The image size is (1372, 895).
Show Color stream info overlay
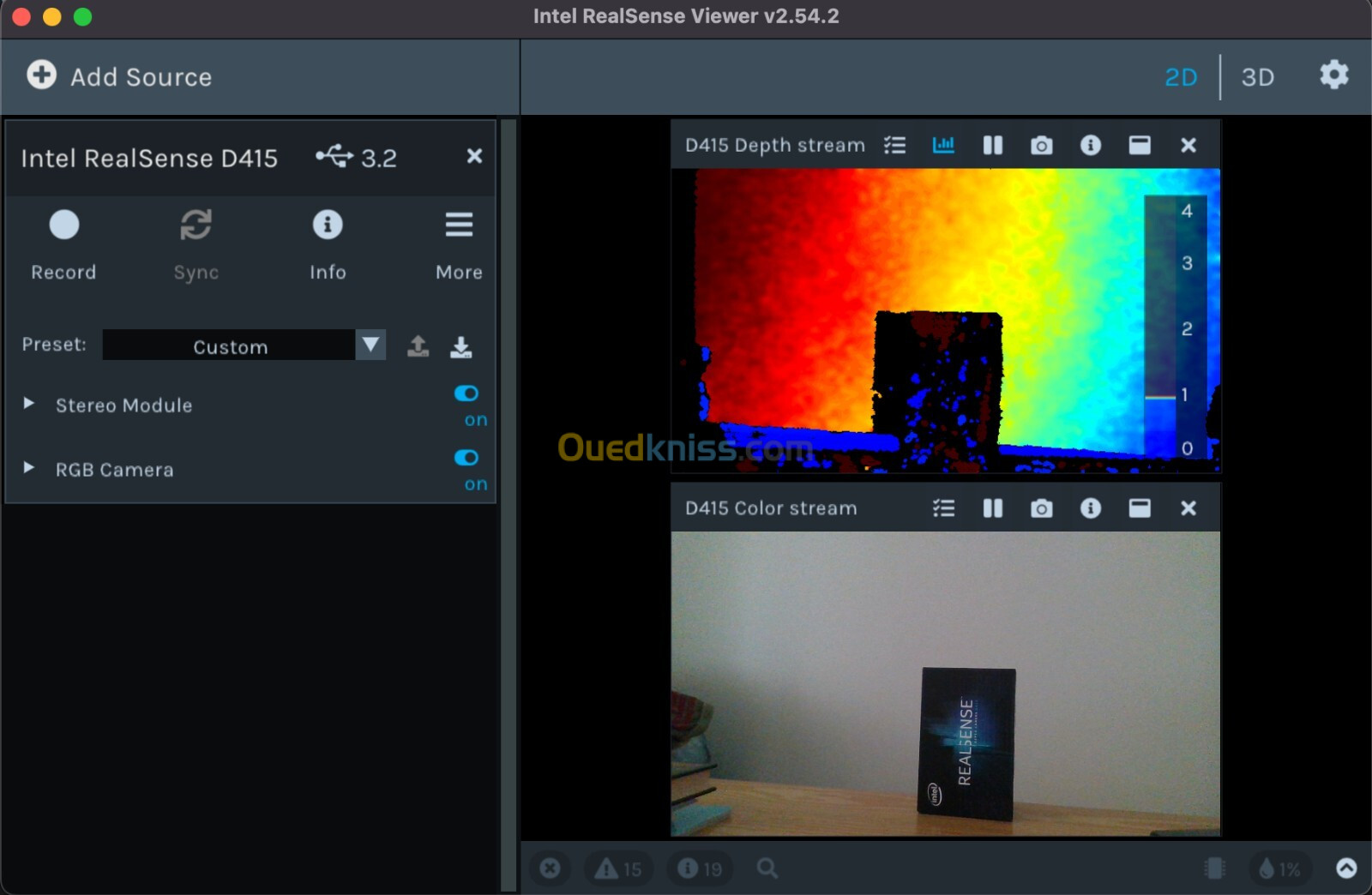coord(1090,508)
